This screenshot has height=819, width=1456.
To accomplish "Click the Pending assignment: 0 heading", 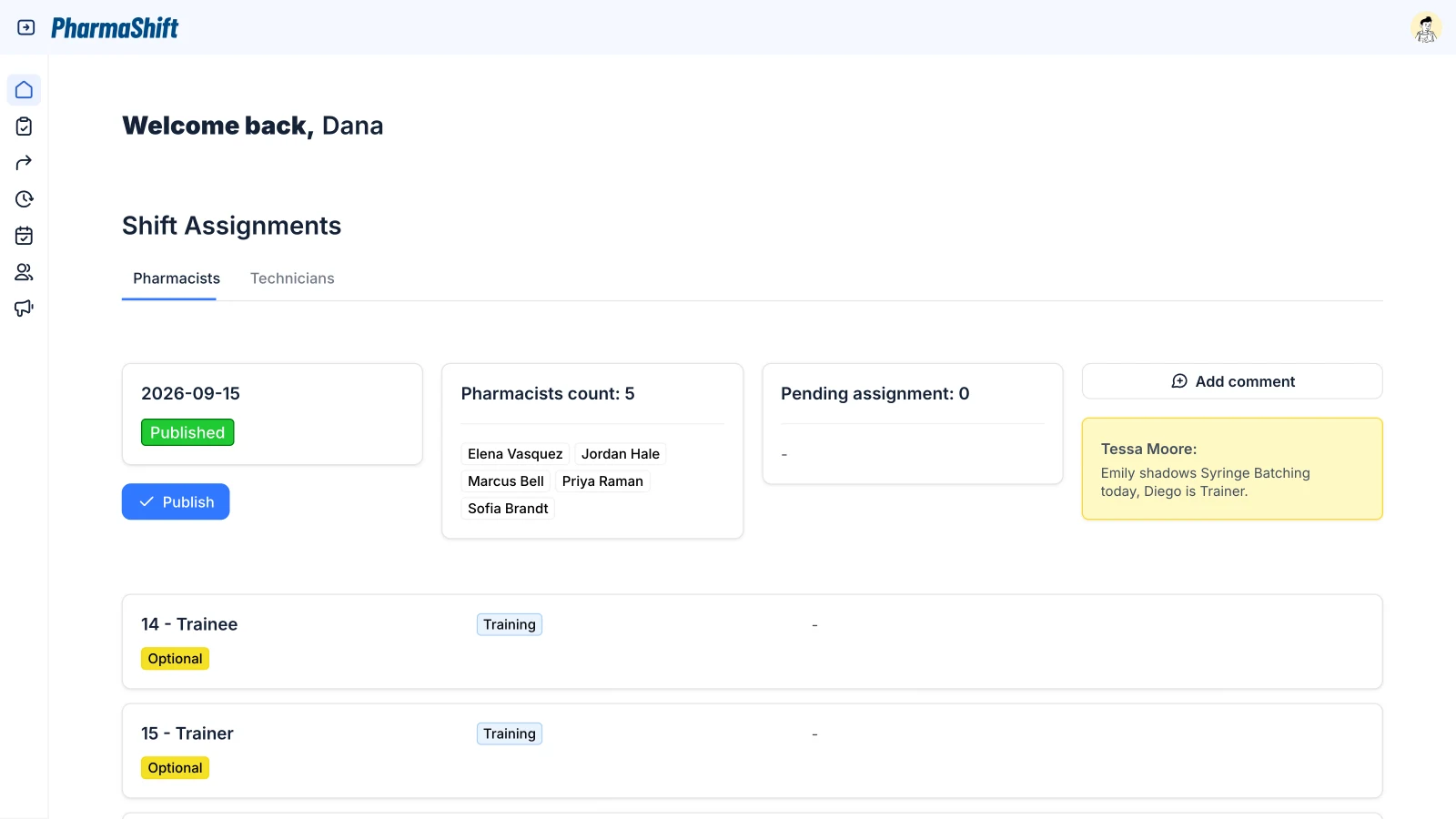I will coord(875,393).
